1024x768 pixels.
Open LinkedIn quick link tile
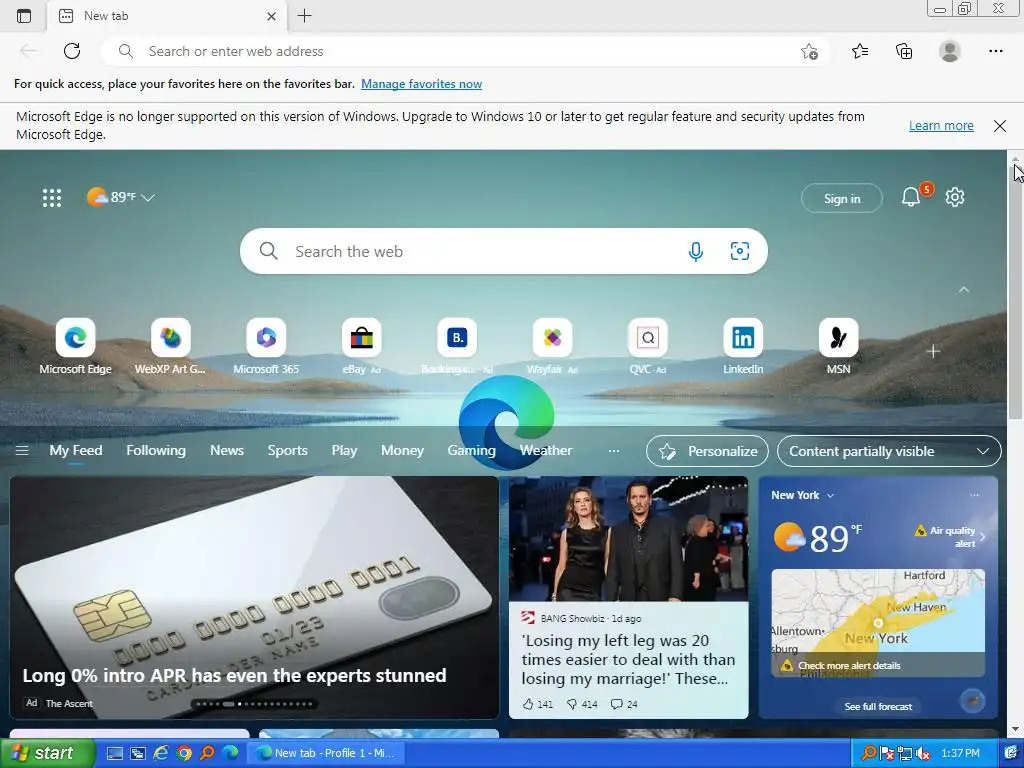(x=743, y=347)
